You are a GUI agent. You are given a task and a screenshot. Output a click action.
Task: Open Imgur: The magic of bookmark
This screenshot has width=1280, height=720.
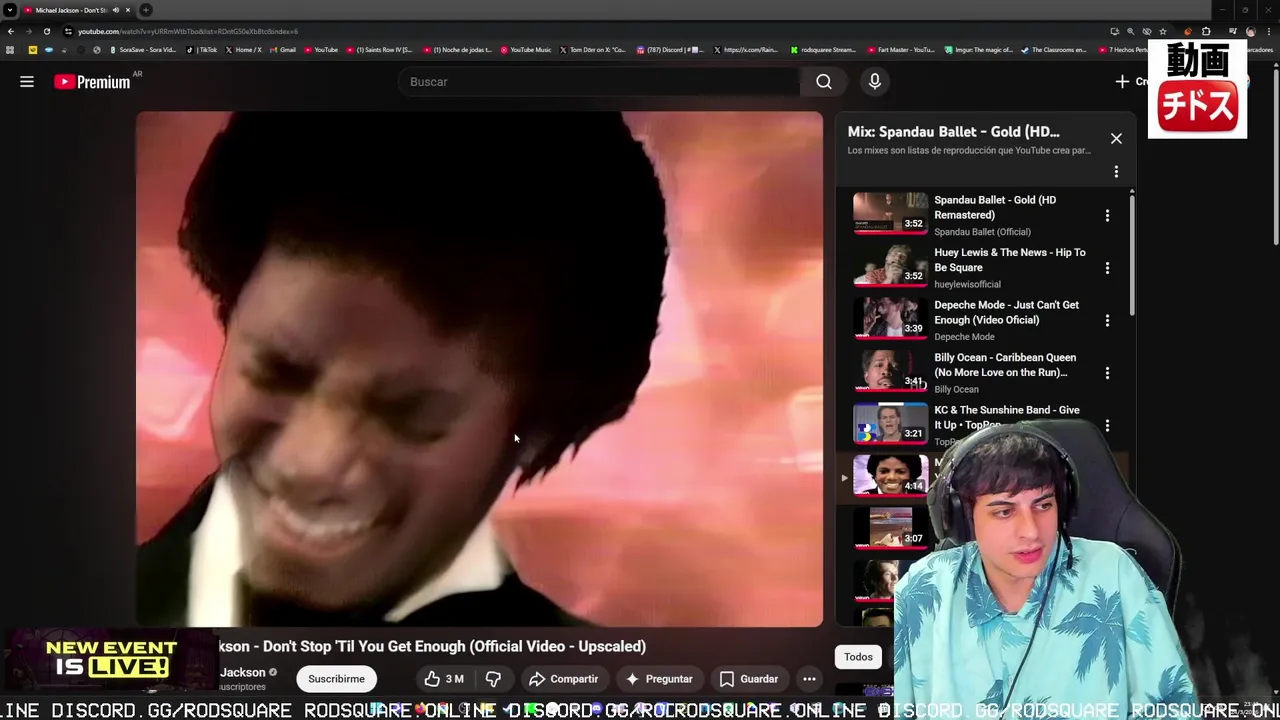click(979, 50)
